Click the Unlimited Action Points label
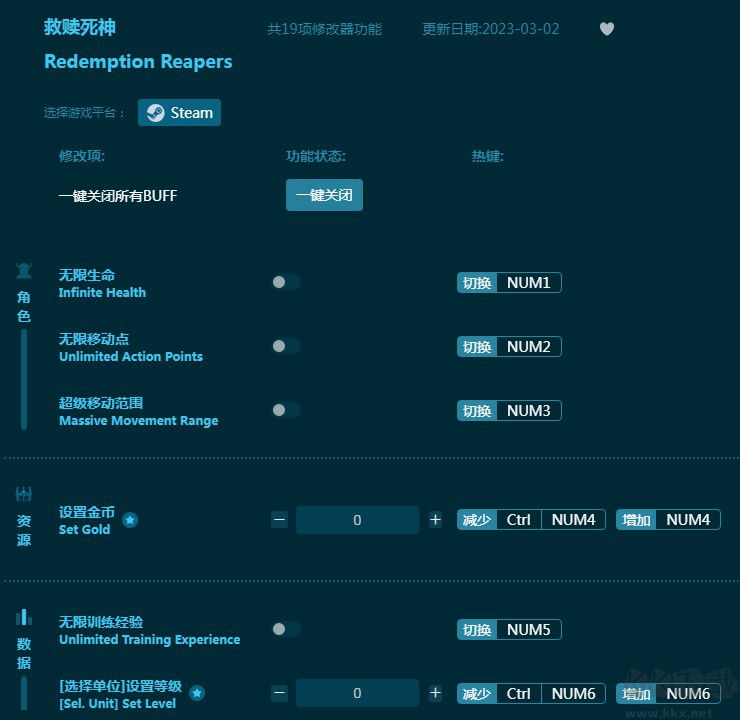 (x=131, y=357)
